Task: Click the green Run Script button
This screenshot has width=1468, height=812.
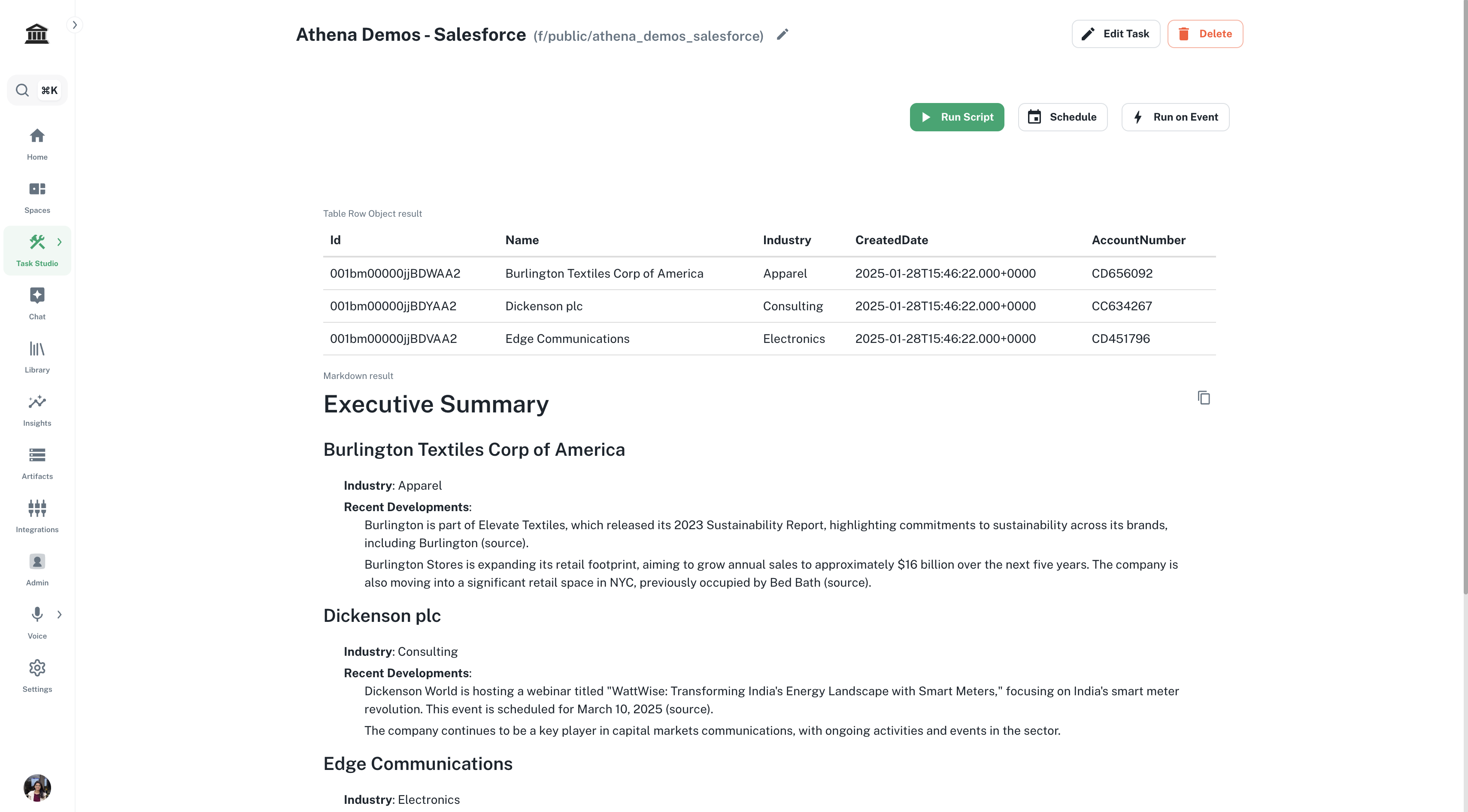Action: pyautogui.click(x=957, y=117)
